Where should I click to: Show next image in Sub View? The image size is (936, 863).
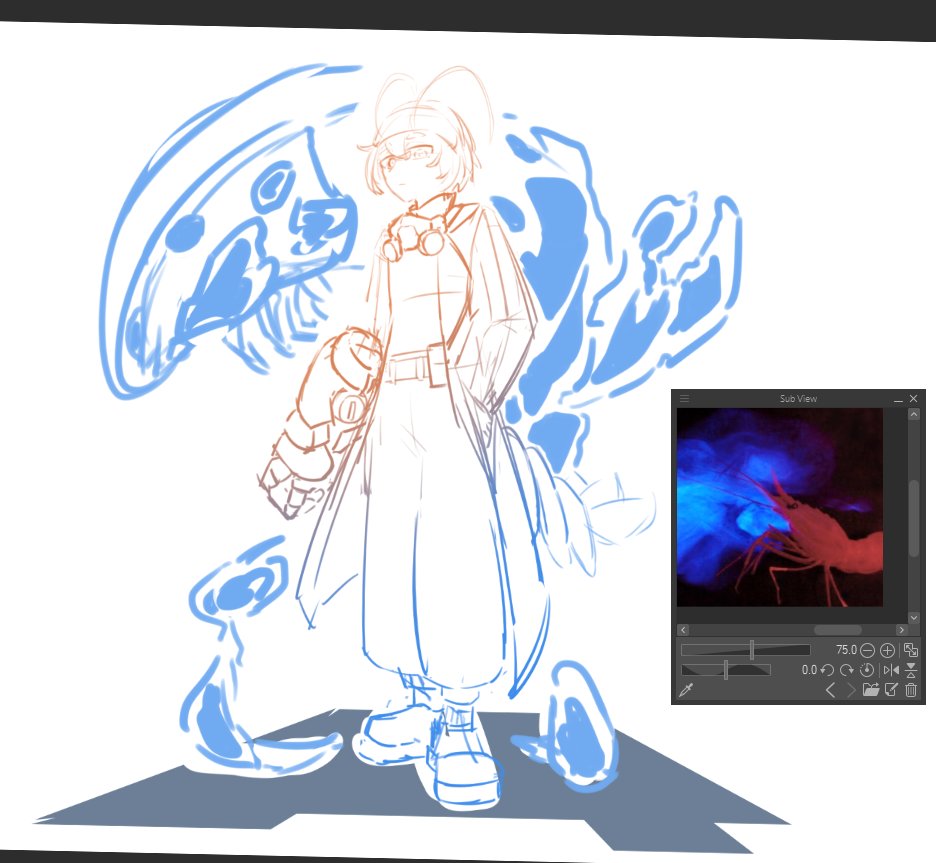[851, 690]
